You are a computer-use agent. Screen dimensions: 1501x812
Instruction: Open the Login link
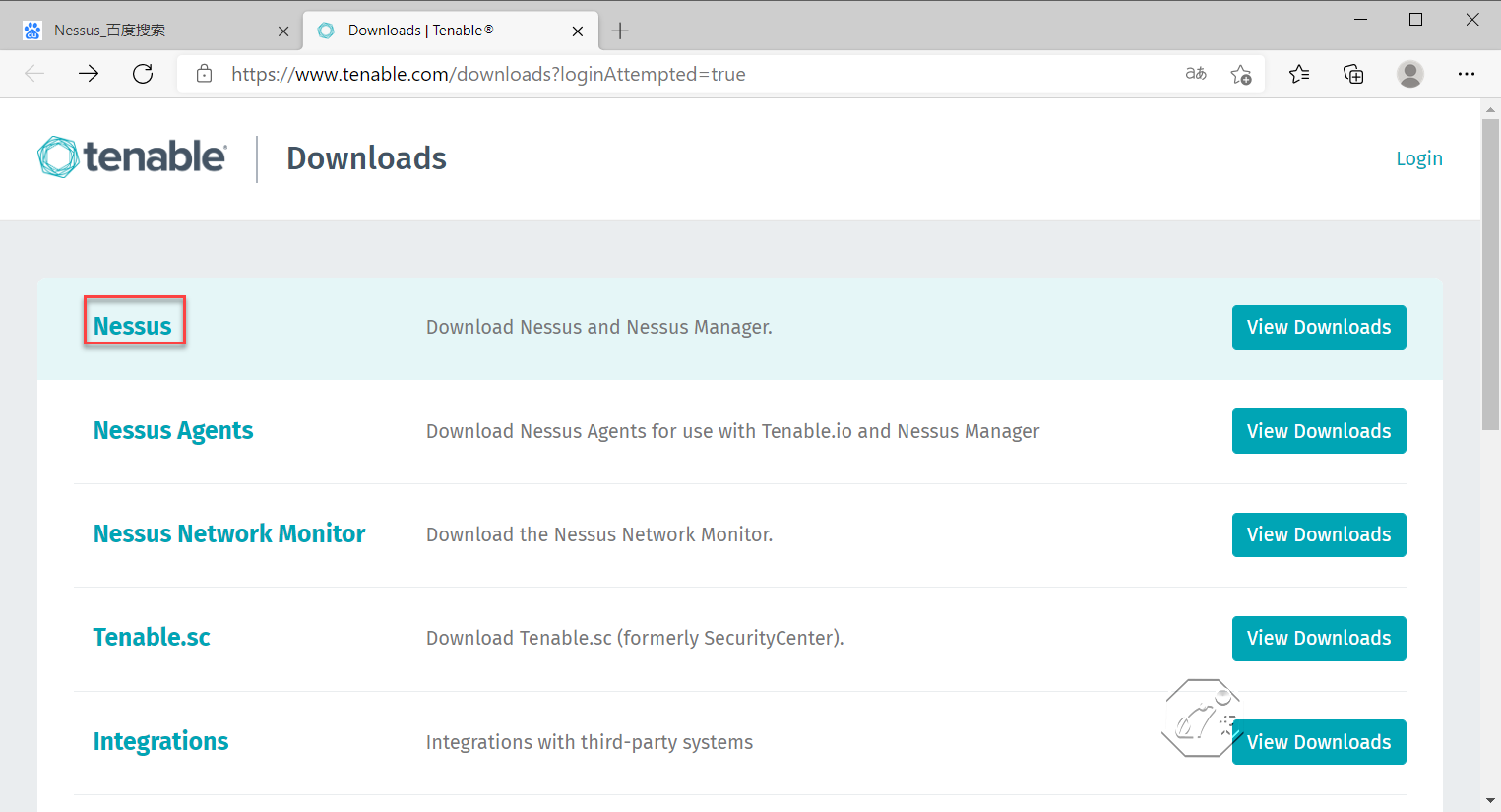1419,158
